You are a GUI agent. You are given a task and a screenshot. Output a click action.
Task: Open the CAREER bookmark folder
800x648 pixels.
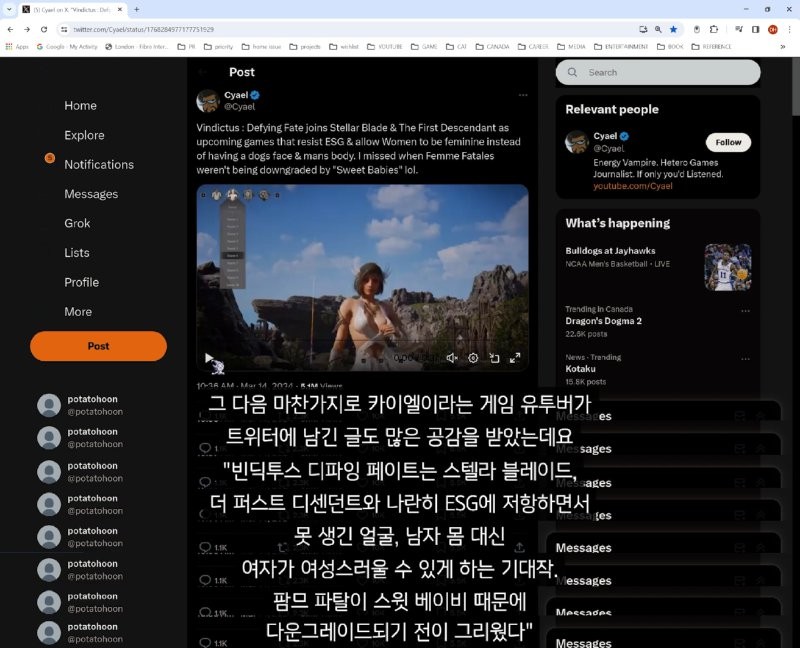[x=533, y=46]
